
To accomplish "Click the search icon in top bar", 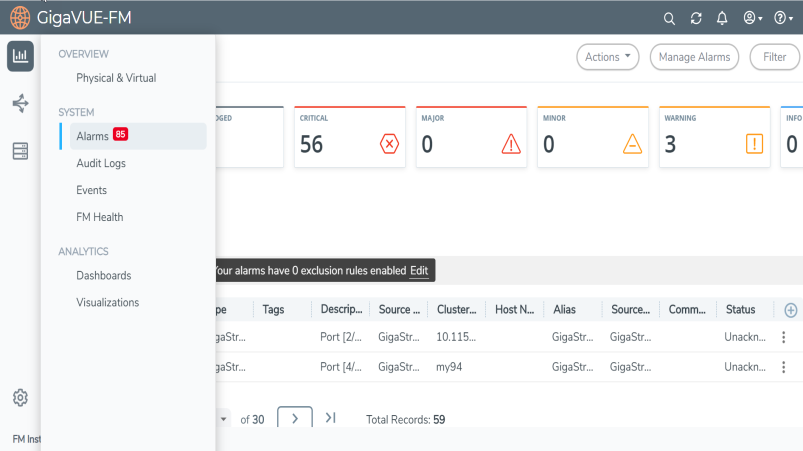I will click(670, 18).
